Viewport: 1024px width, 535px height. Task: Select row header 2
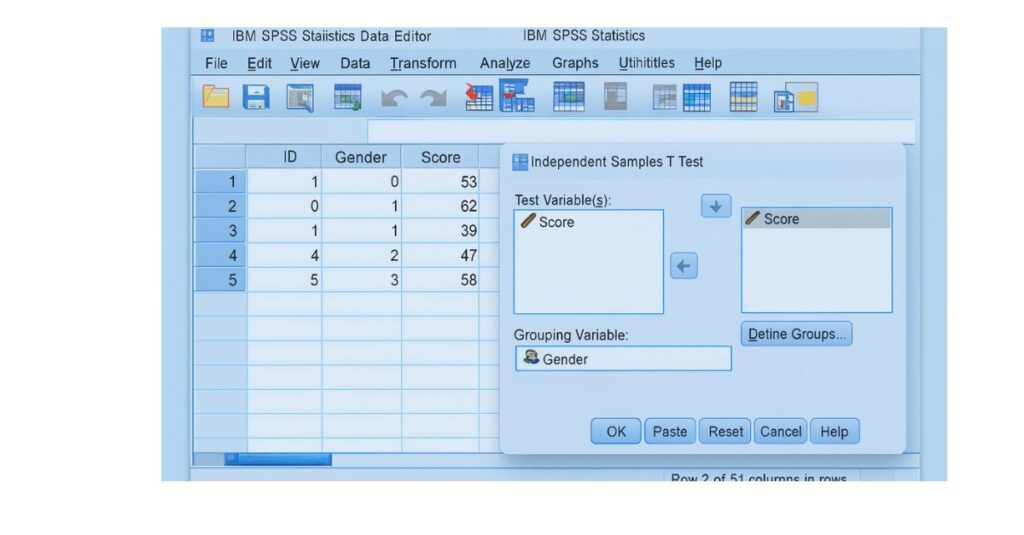pyautogui.click(x=220, y=206)
